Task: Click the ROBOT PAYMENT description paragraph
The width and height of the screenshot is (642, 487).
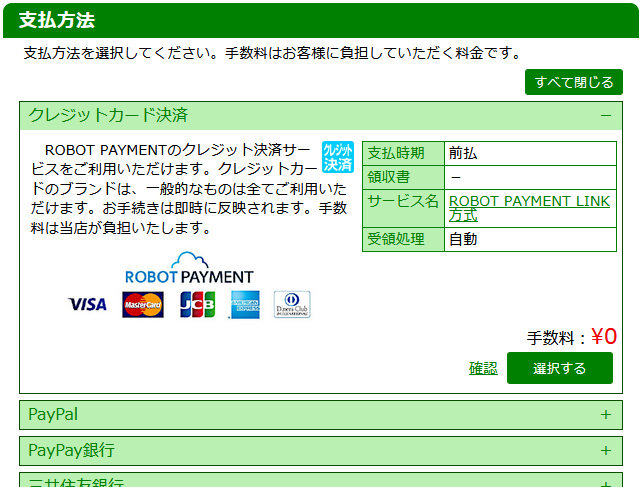Action: click(x=189, y=189)
